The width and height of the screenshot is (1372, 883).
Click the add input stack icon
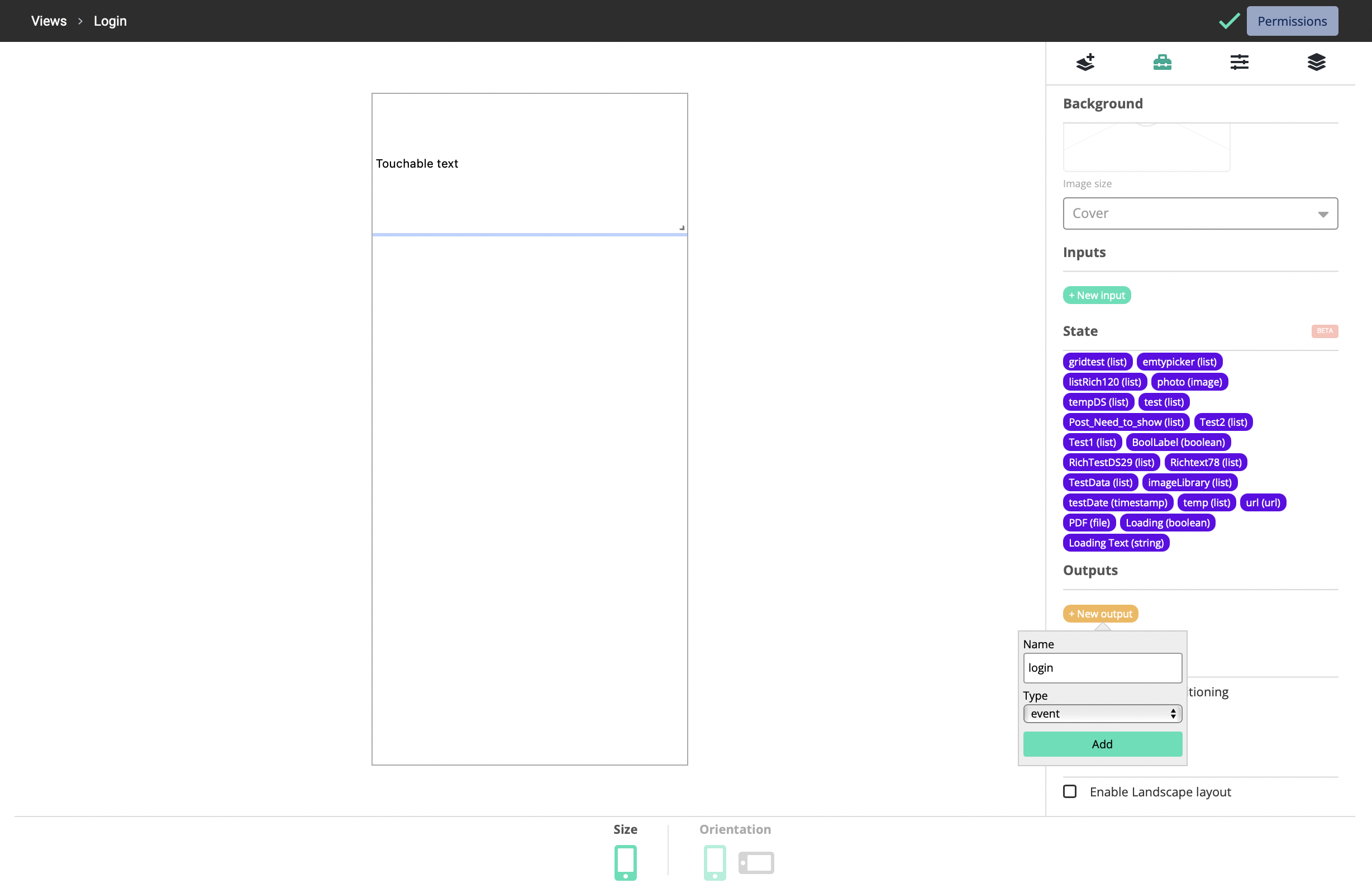(x=1085, y=62)
